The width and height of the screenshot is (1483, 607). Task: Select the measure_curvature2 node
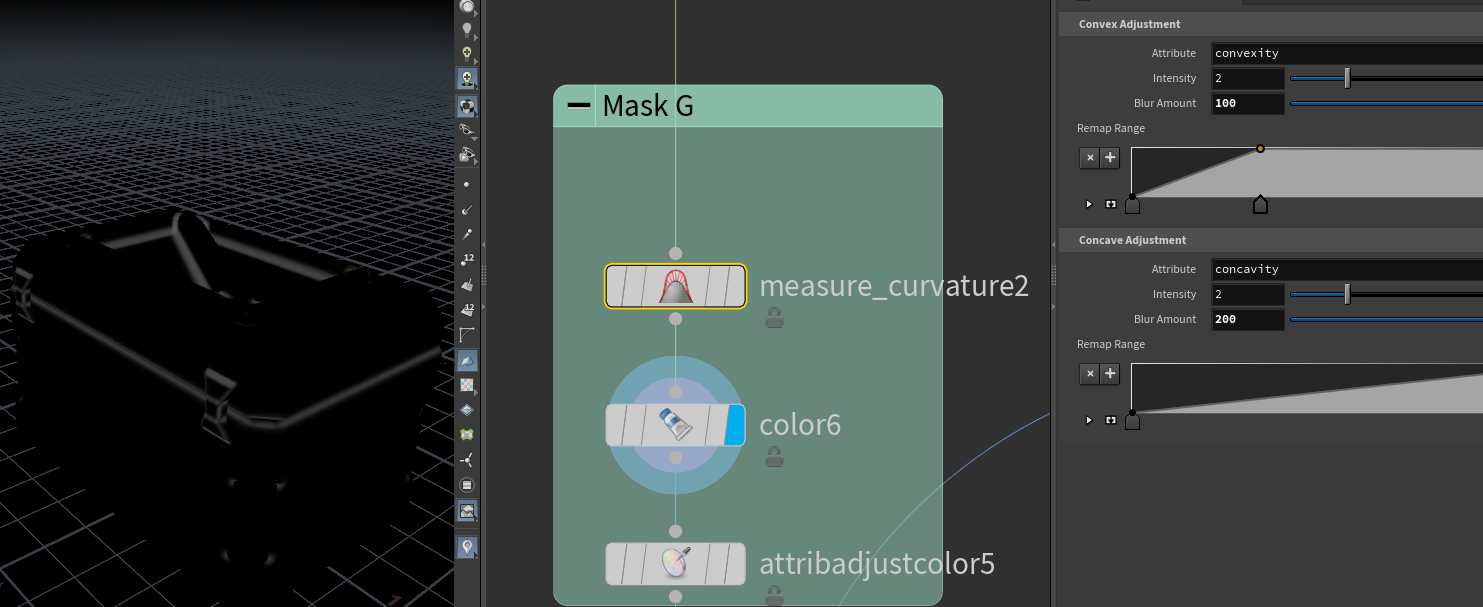click(675, 286)
